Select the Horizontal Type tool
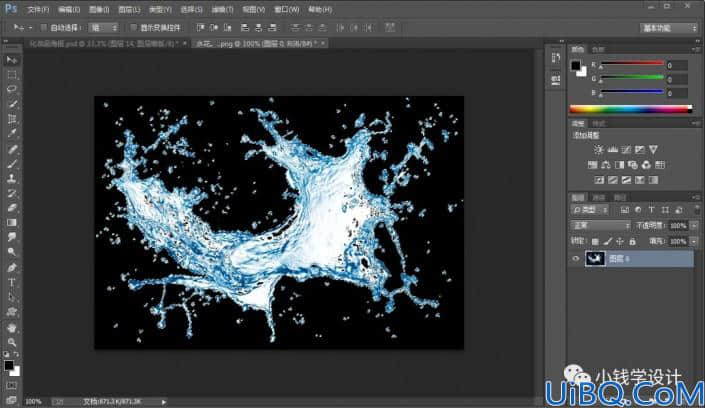Screen dimensions: 705x408 pyautogui.click(x=12, y=282)
